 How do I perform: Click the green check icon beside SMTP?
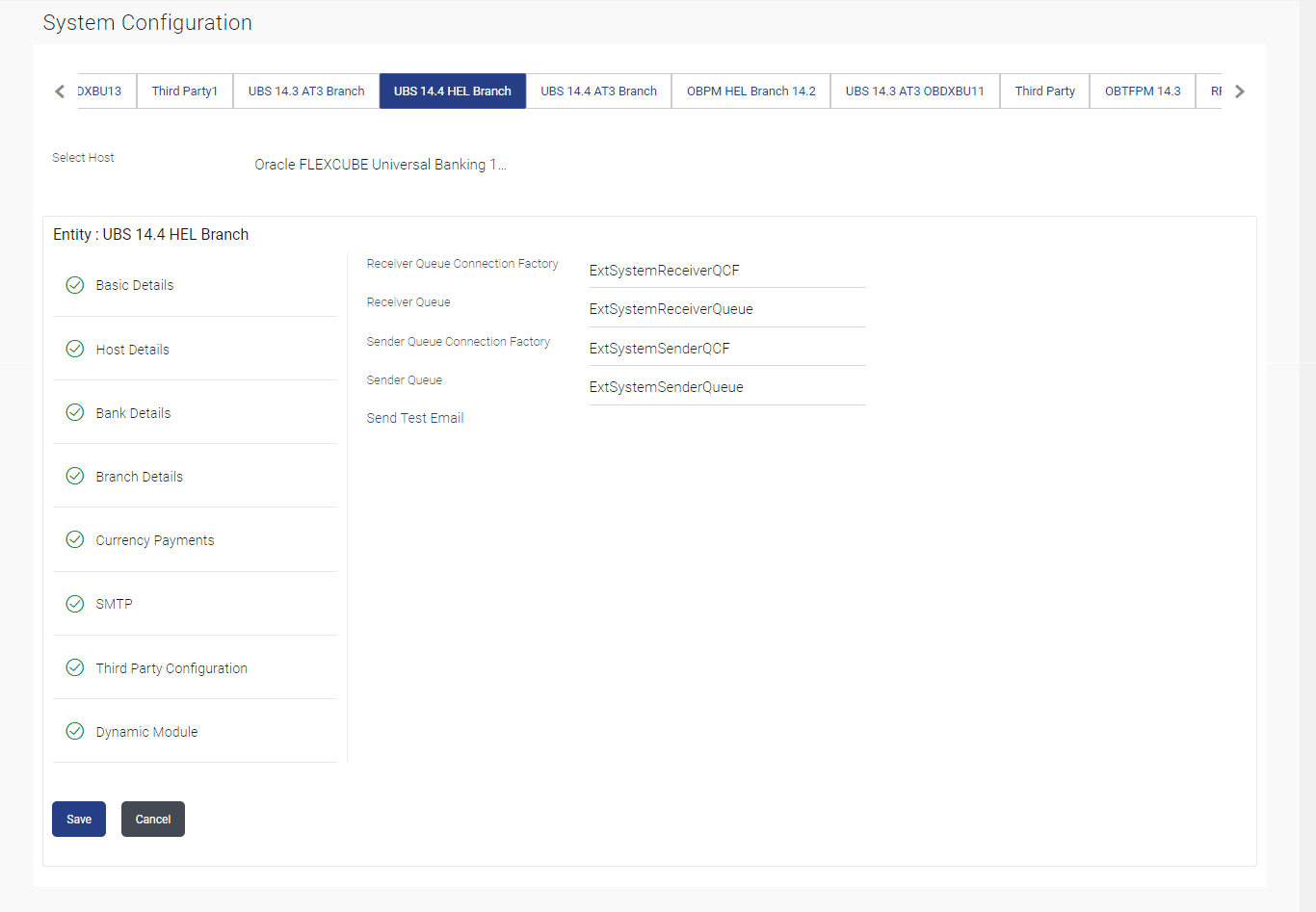point(74,604)
